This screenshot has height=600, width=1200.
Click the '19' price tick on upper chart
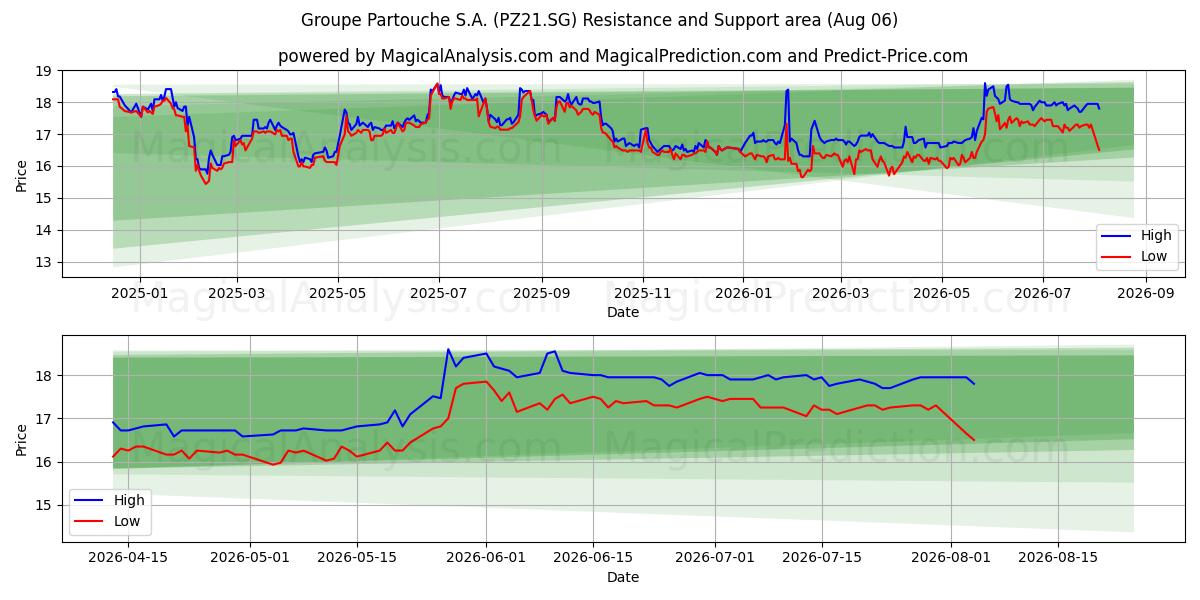point(44,71)
